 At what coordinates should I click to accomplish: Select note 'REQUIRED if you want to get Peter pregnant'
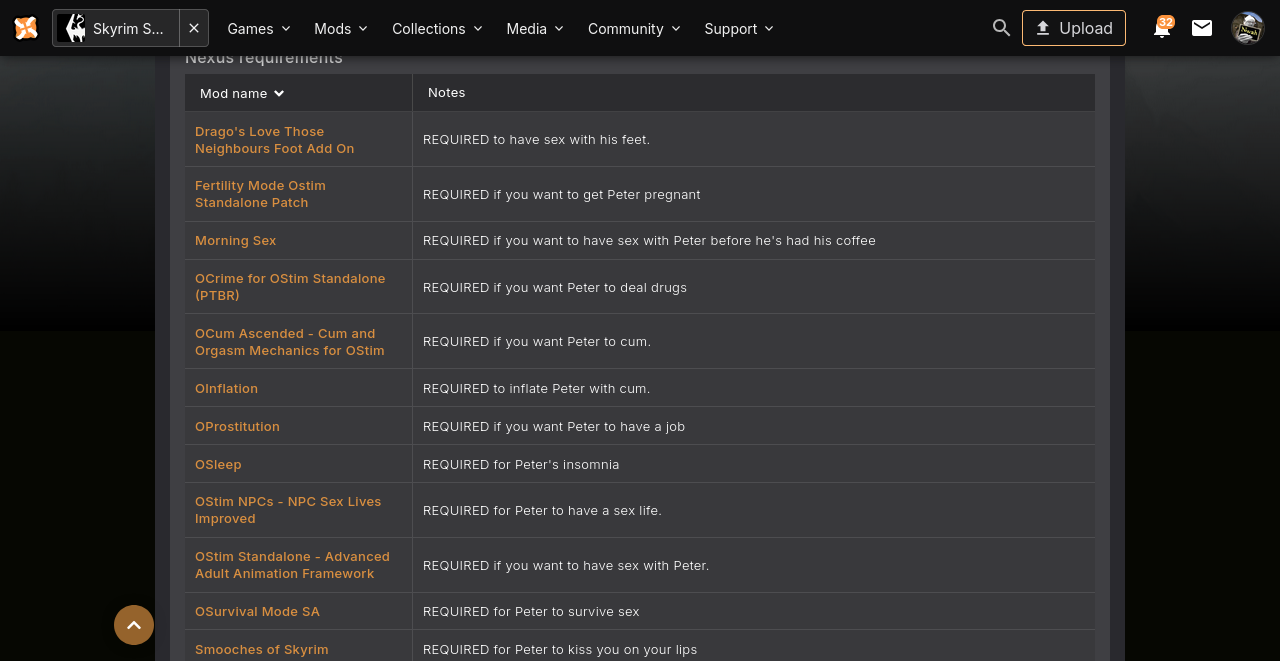562,194
